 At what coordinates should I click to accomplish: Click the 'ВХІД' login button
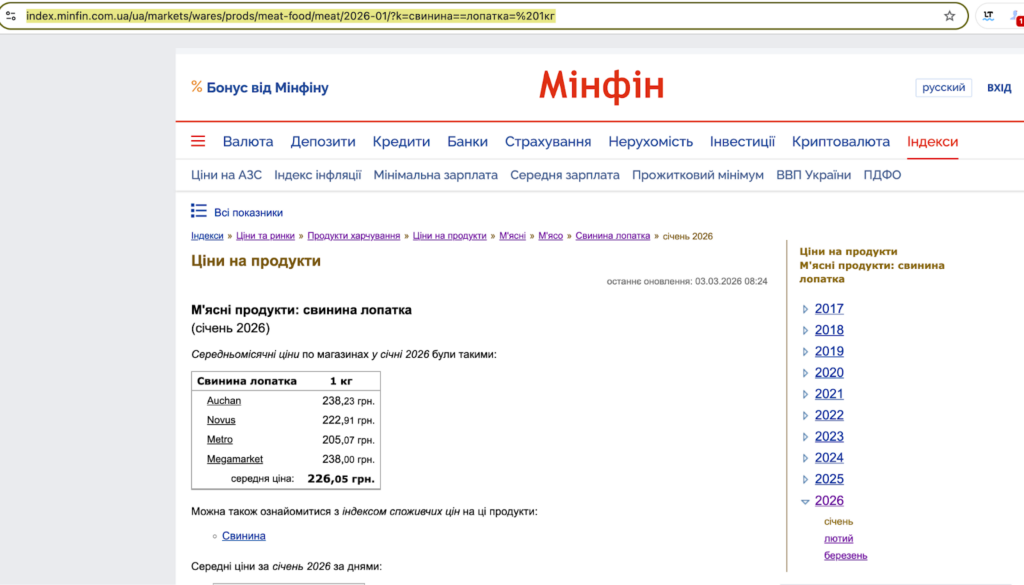[x=999, y=88]
